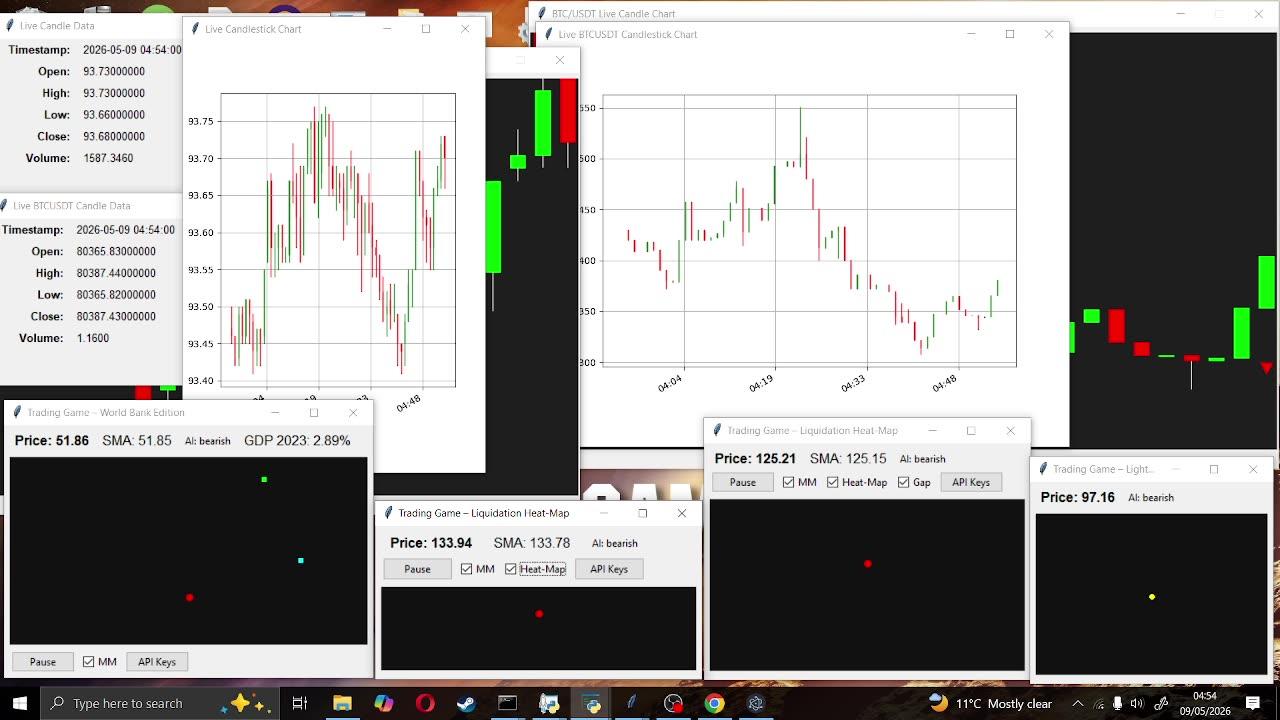Open the weather widget showing 11°C
Viewport: 1280px width, 720px height.
click(990, 703)
